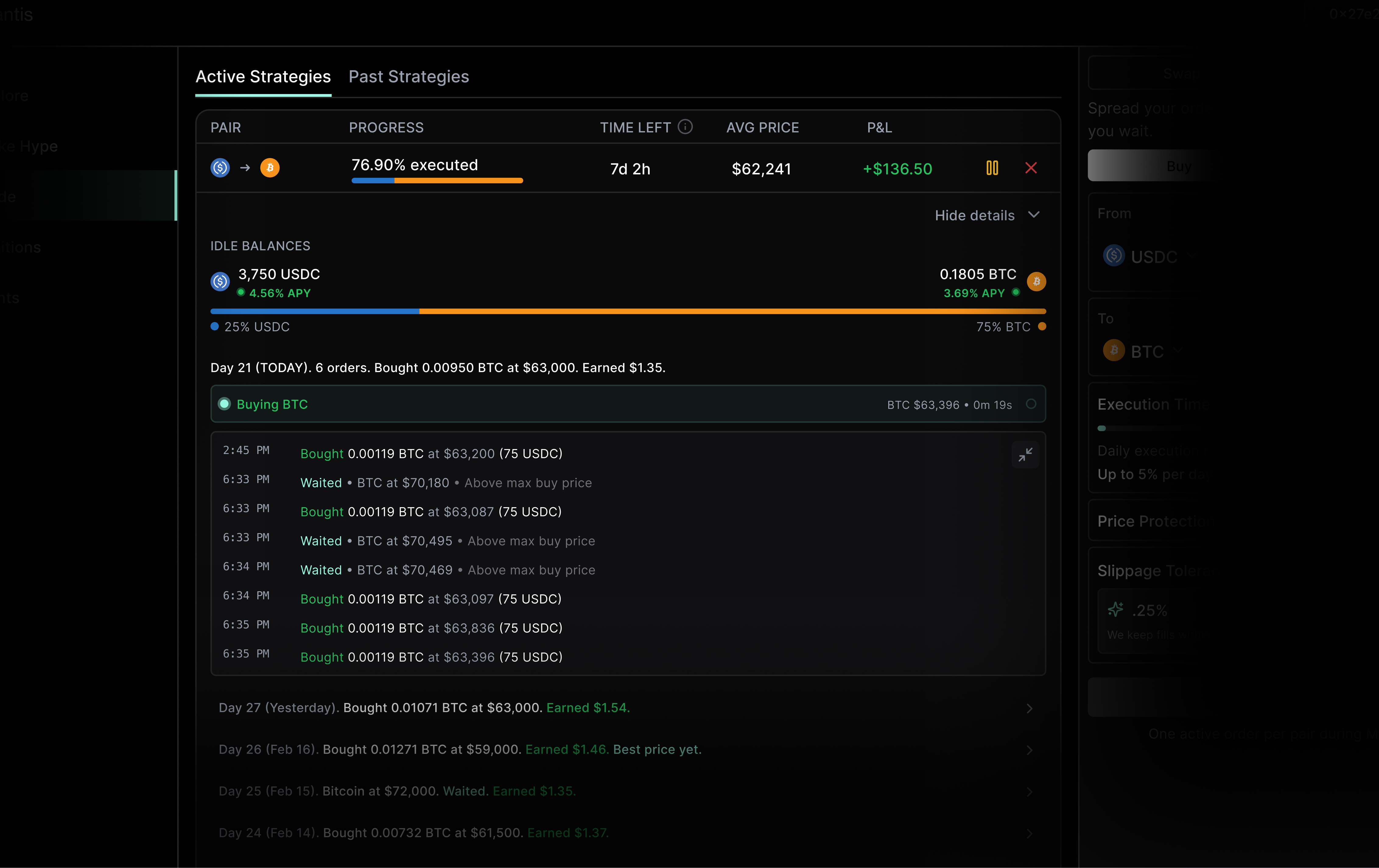
Task: Click the $62,241 average price value
Action: pos(761,168)
